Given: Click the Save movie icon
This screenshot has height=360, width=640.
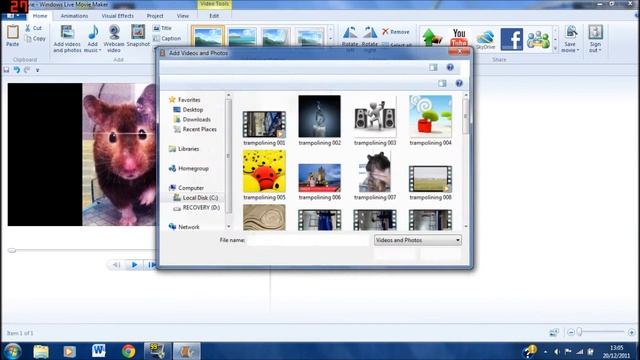Looking at the screenshot, I should [x=571, y=32].
